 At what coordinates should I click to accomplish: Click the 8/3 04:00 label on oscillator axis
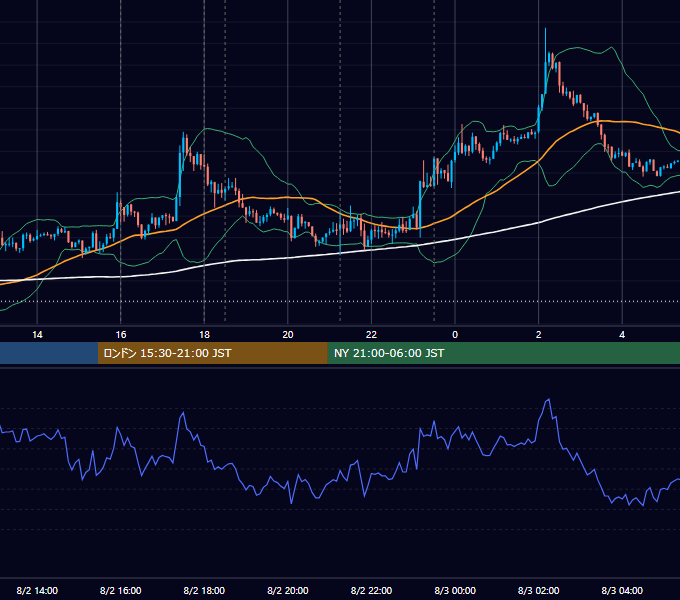[x=622, y=590]
